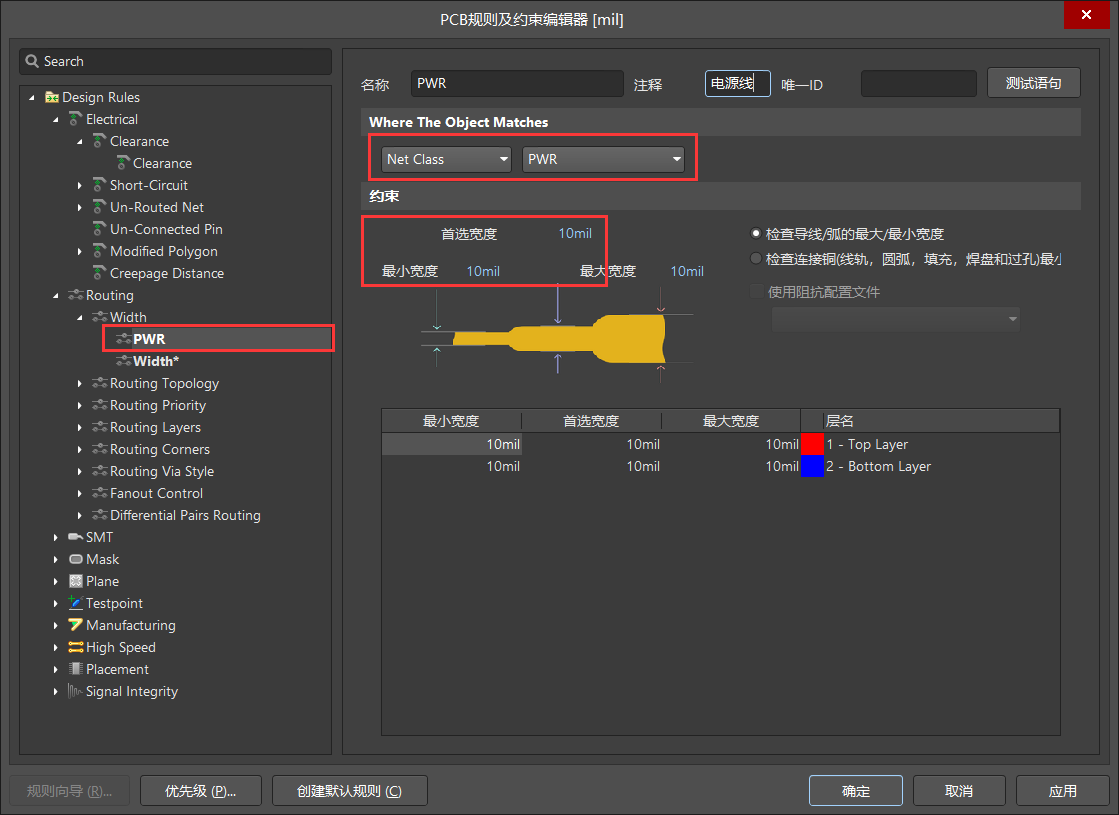Click the blue Bottom Layer color swatch
The width and height of the screenshot is (1119, 815).
[812, 466]
